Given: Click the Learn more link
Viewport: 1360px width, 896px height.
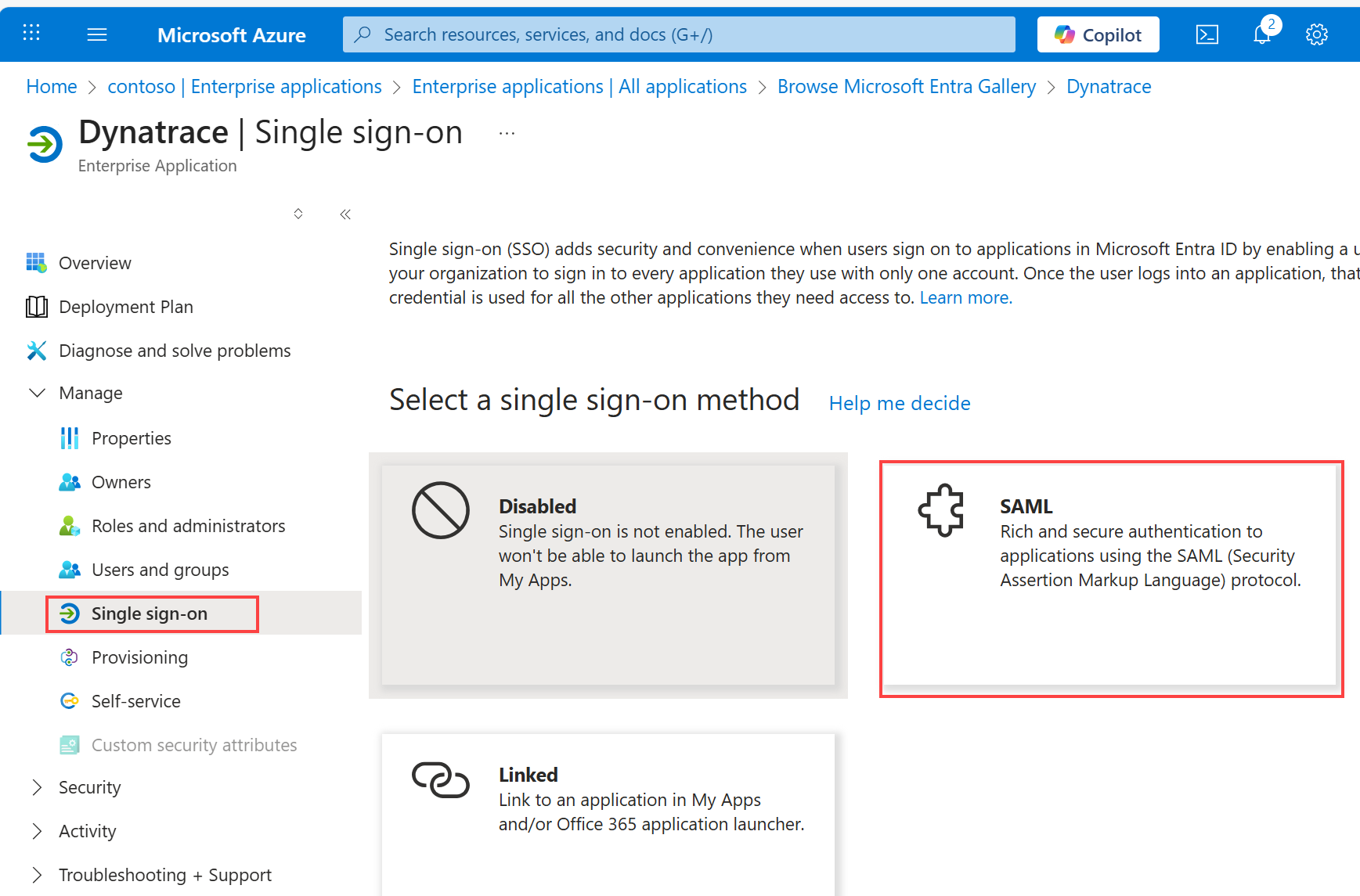Looking at the screenshot, I should pyautogui.click(x=965, y=298).
